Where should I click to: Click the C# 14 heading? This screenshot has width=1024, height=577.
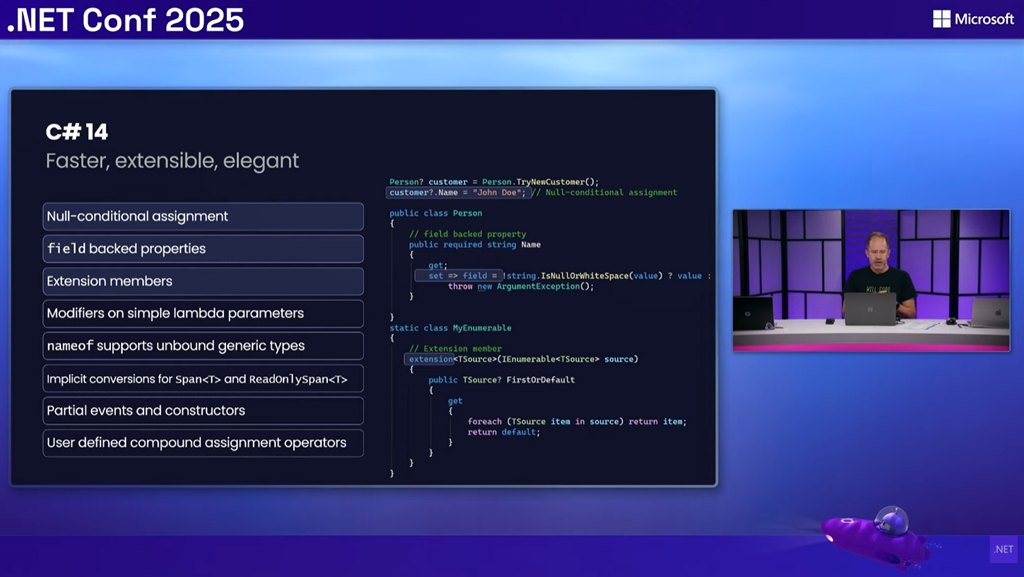[x=76, y=132]
